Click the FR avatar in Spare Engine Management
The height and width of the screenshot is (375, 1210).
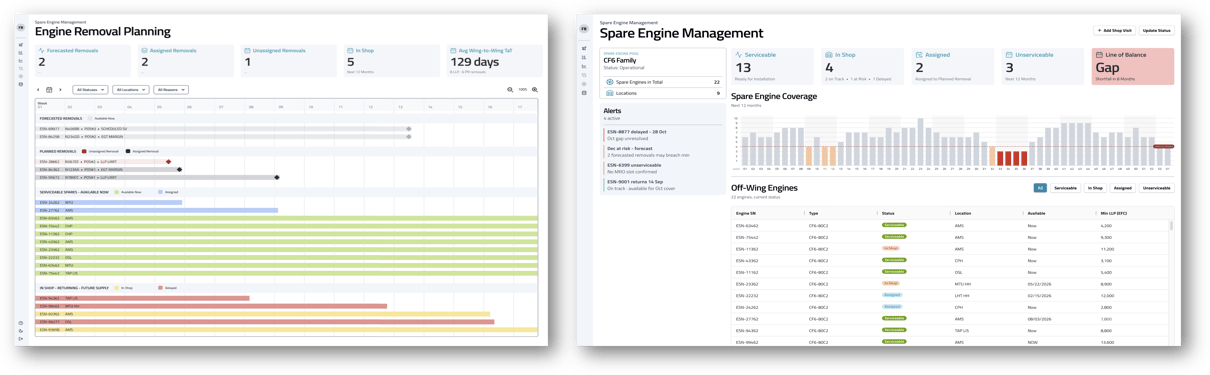(x=584, y=29)
